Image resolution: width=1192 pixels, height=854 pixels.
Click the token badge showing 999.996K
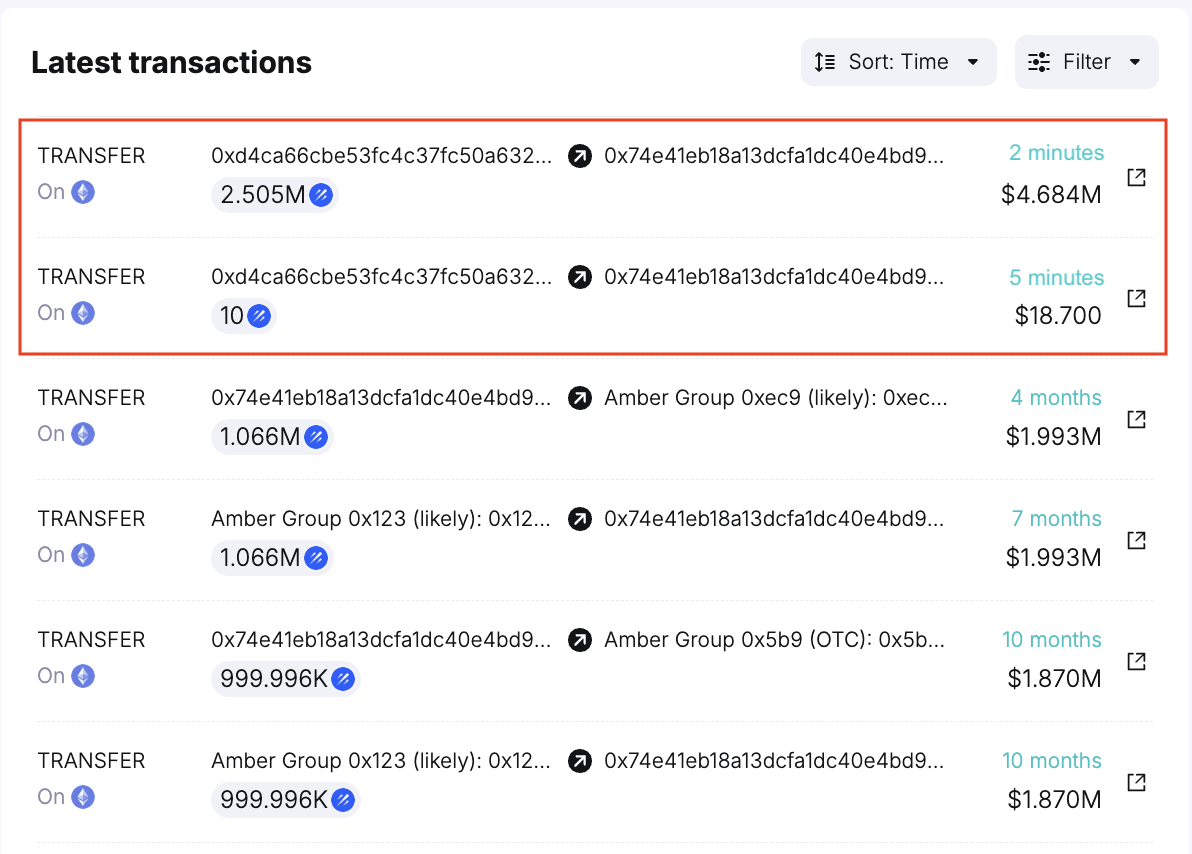tap(286, 678)
